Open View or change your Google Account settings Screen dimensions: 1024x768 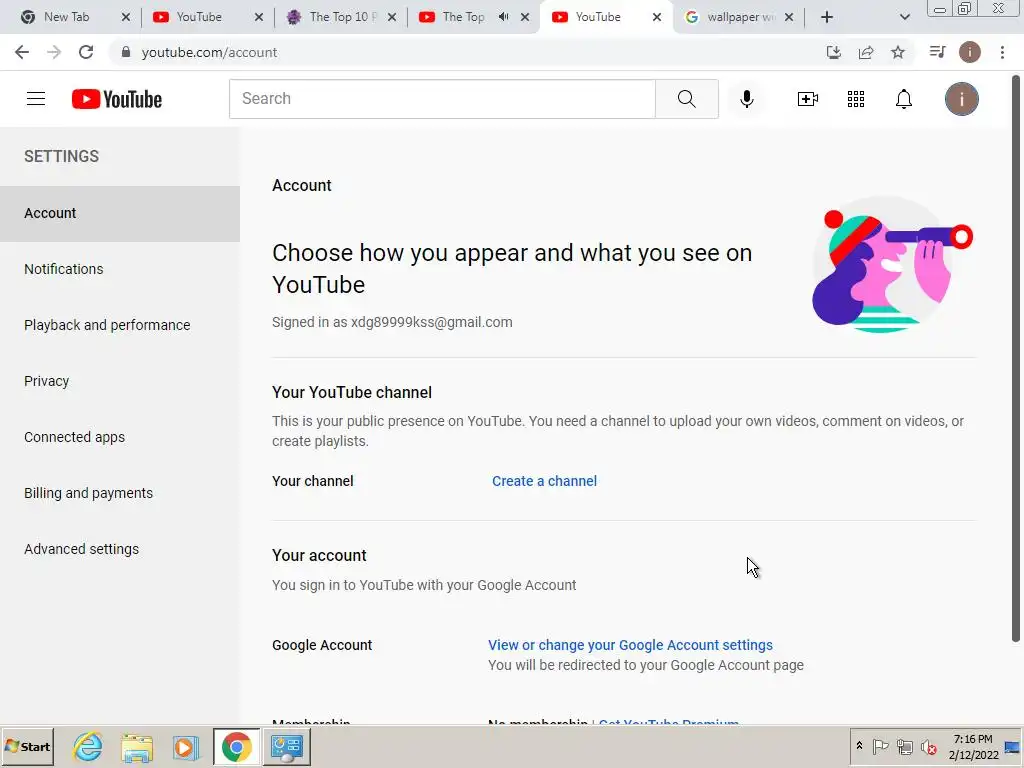[630, 645]
